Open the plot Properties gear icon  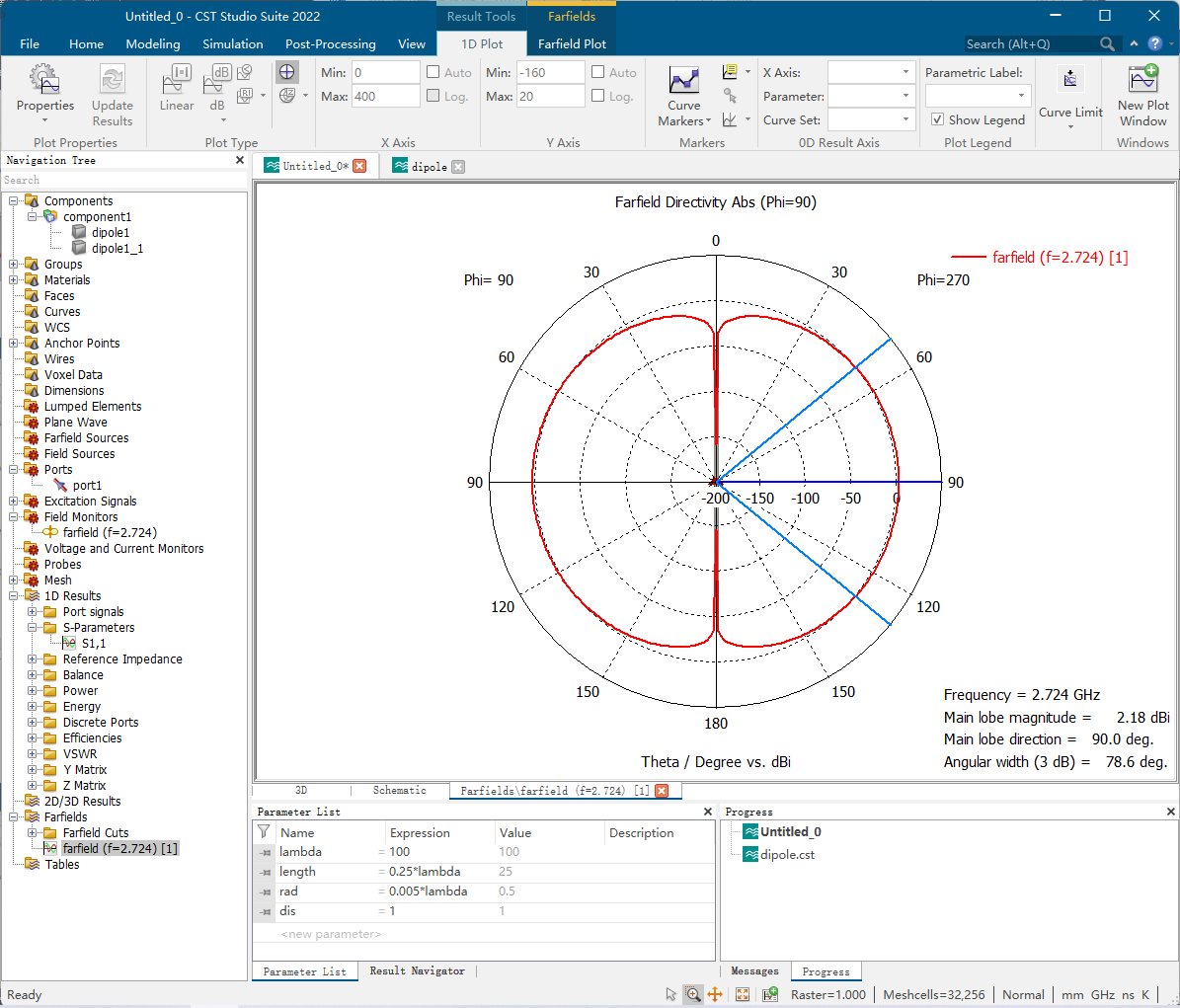44,79
